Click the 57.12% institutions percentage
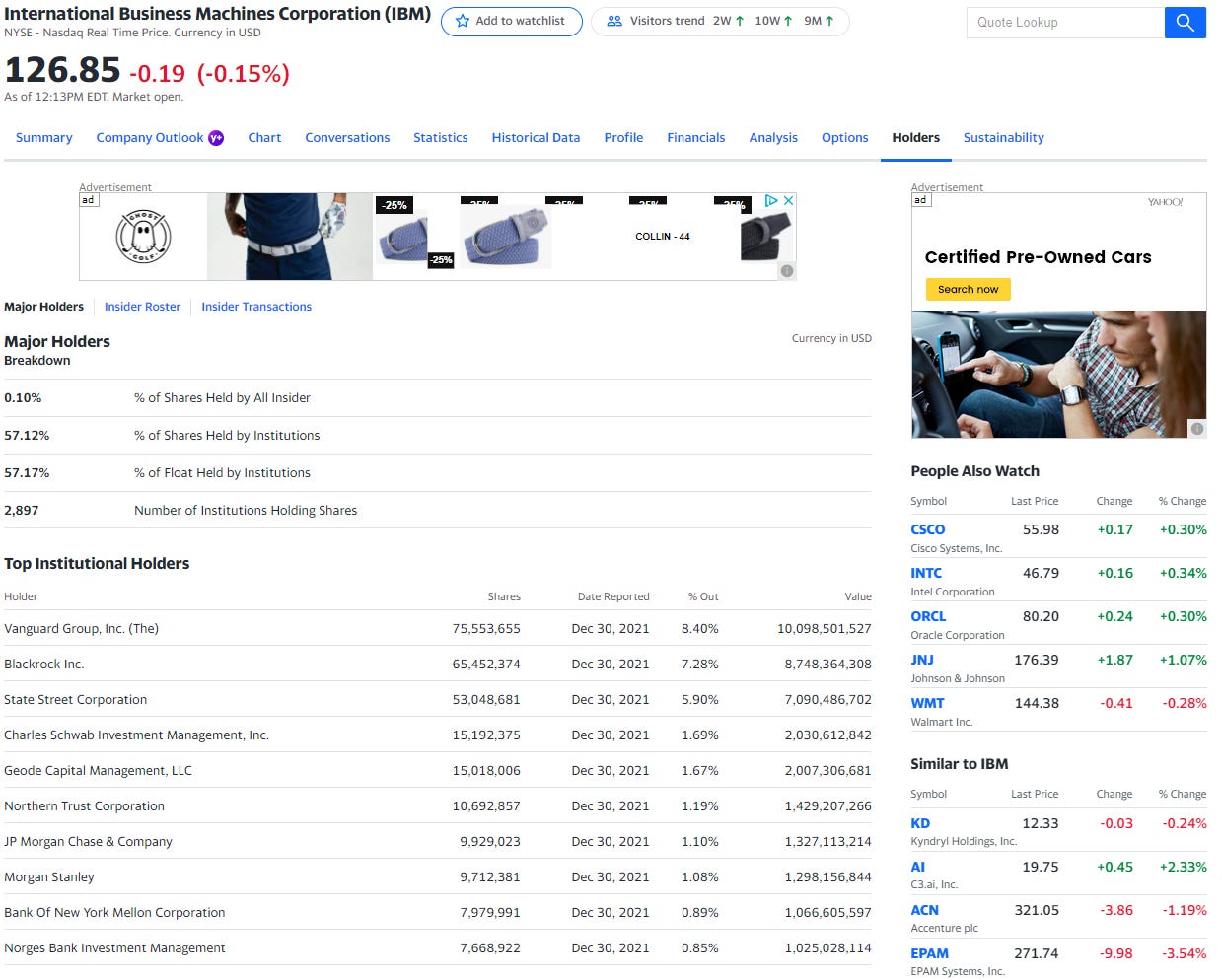This screenshot has height=980, width=1222. tap(27, 435)
